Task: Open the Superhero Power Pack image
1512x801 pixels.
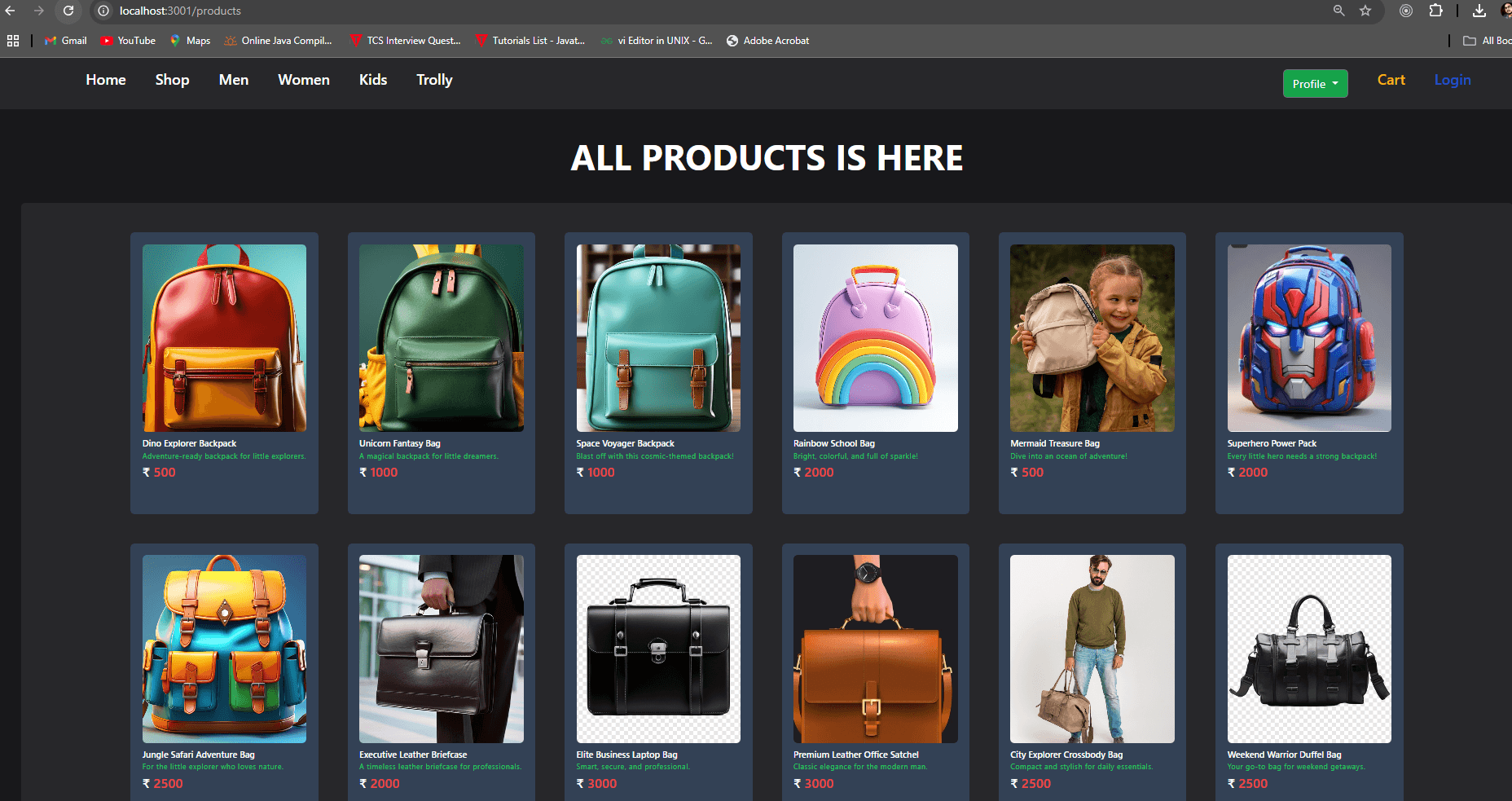Action: point(1309,338)
